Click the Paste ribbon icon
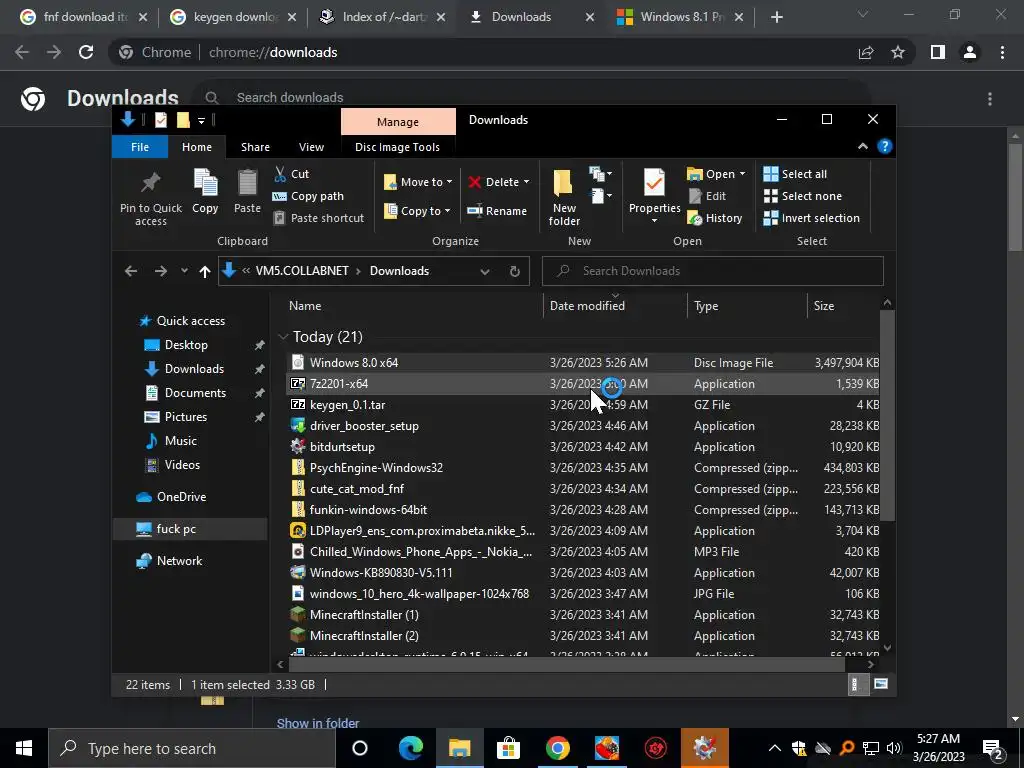Screen dimensions: 1024x768 [248, 191]
